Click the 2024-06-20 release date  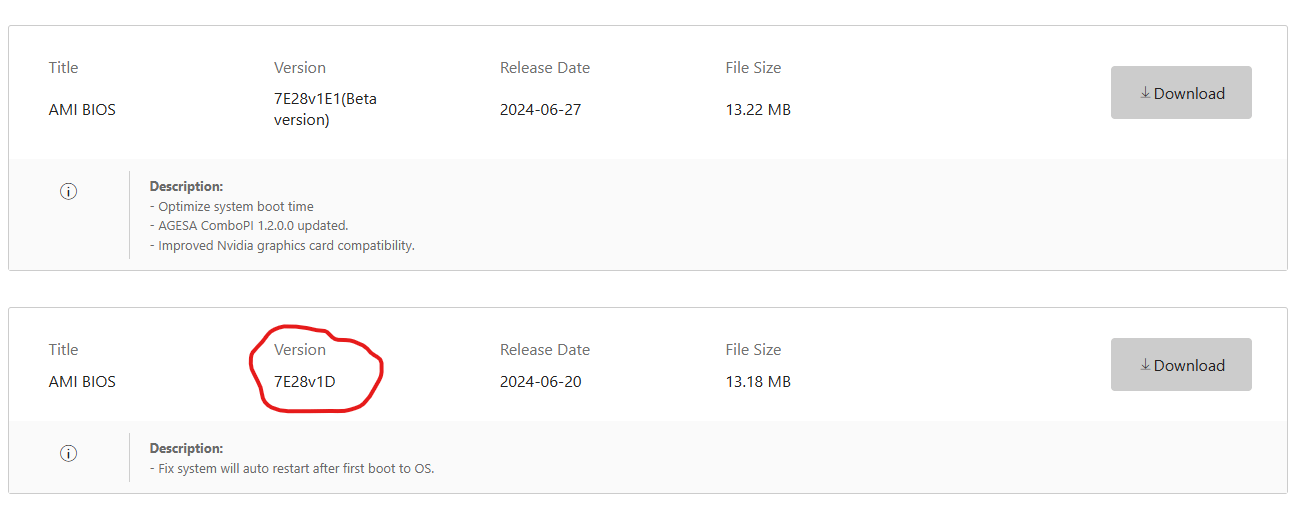click(x=540, y=382)
